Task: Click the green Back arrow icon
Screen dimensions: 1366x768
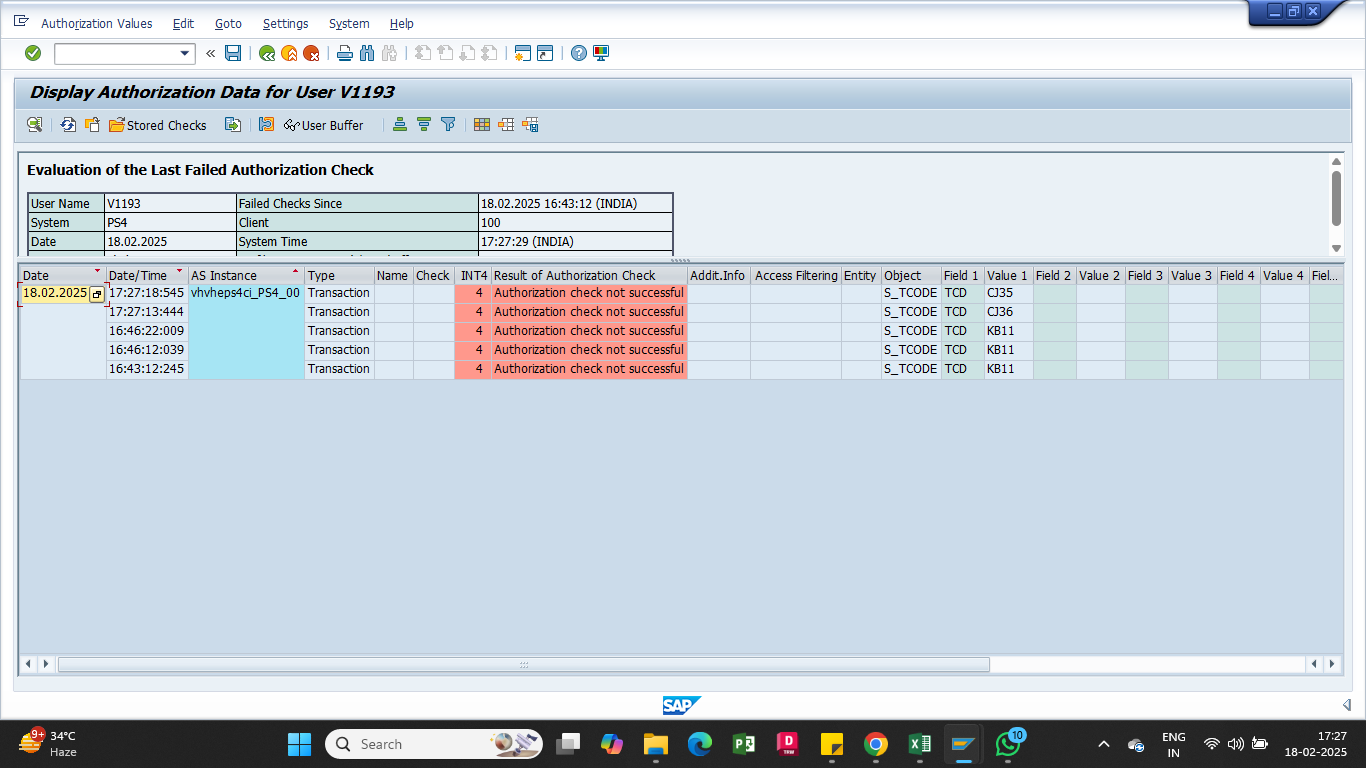Action: point(267,53)
